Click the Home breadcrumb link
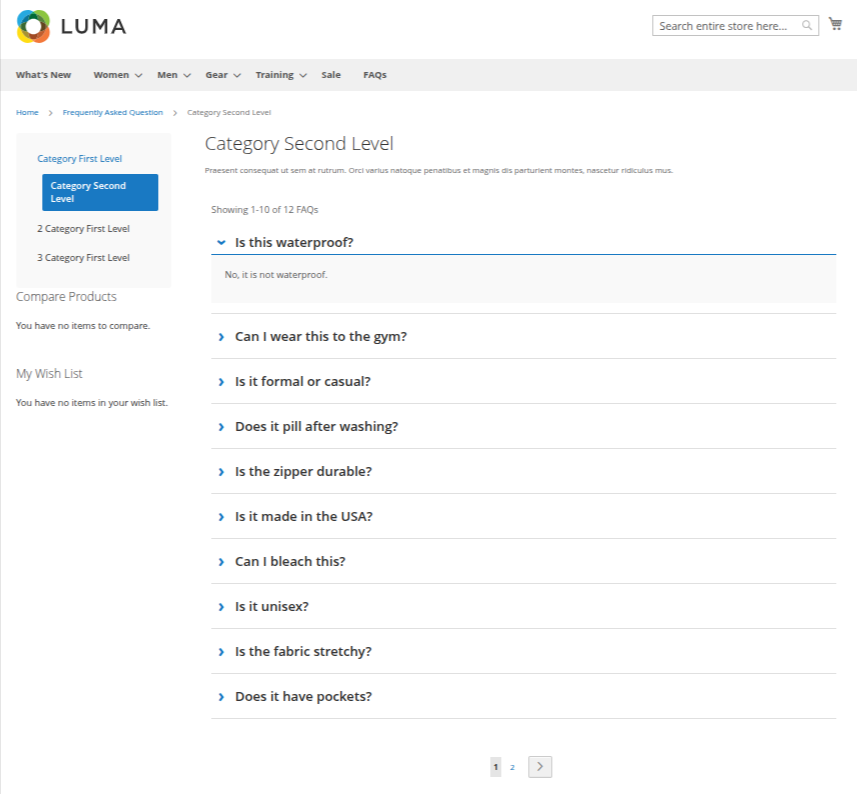Viewport: 857px width, 794px height. pos(27,112)
